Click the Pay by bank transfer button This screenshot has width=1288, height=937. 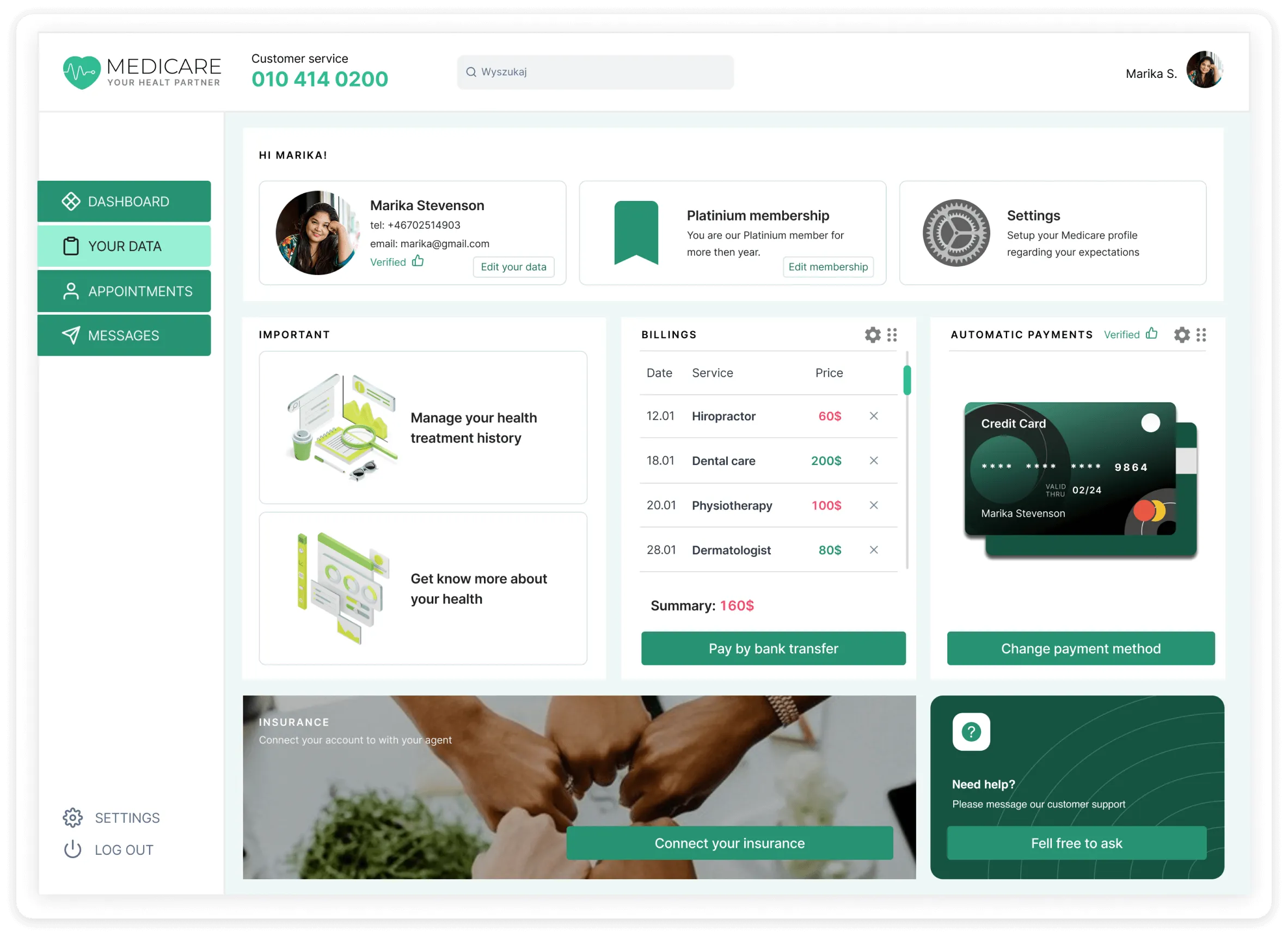[x=773, y=648]
